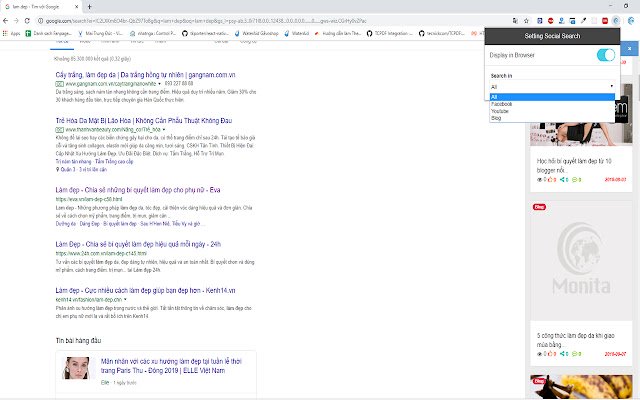Click the location pin beside Quận 3
640x400 pixels.
pos(58,169)
